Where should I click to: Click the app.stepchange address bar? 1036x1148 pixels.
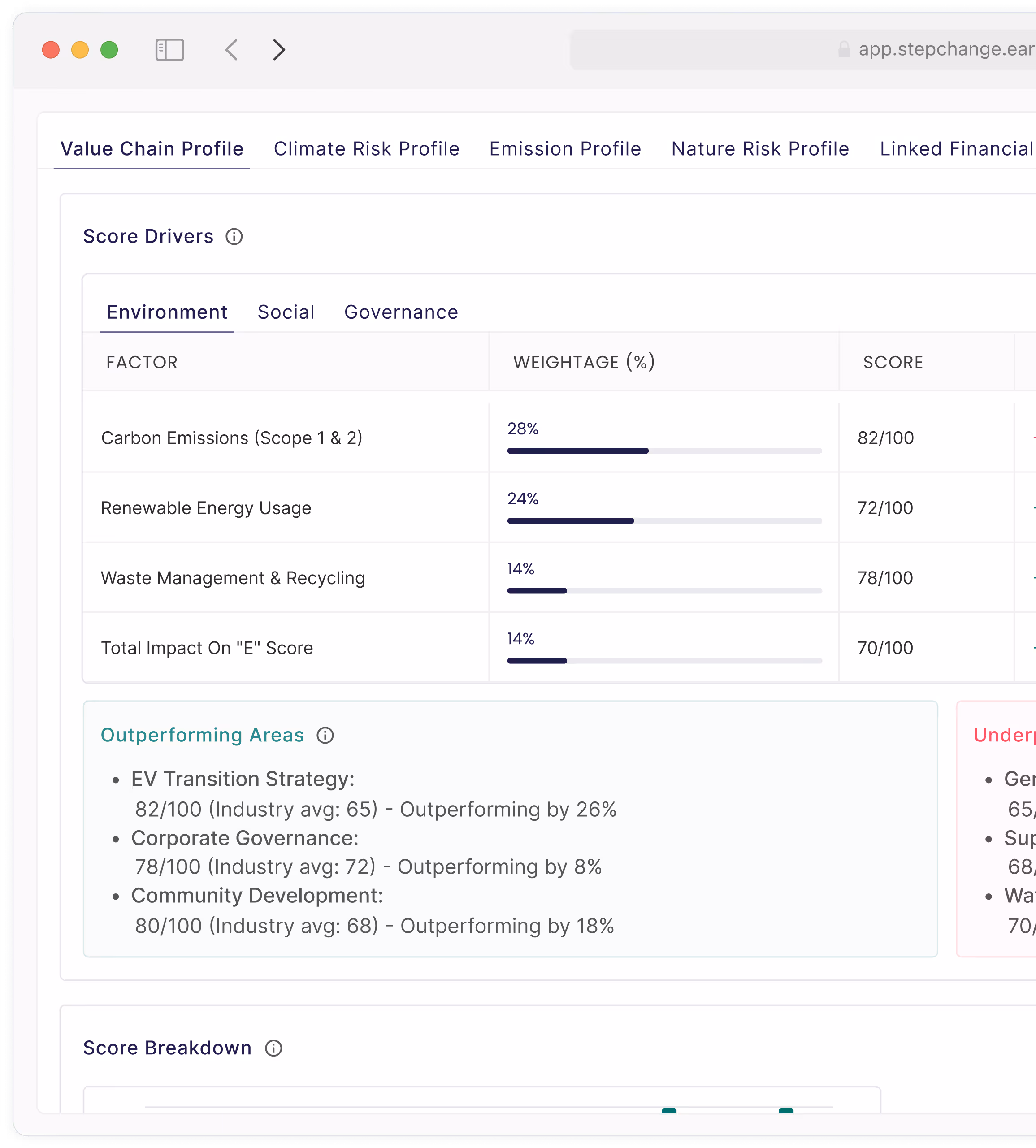click(x=802, y=50)
